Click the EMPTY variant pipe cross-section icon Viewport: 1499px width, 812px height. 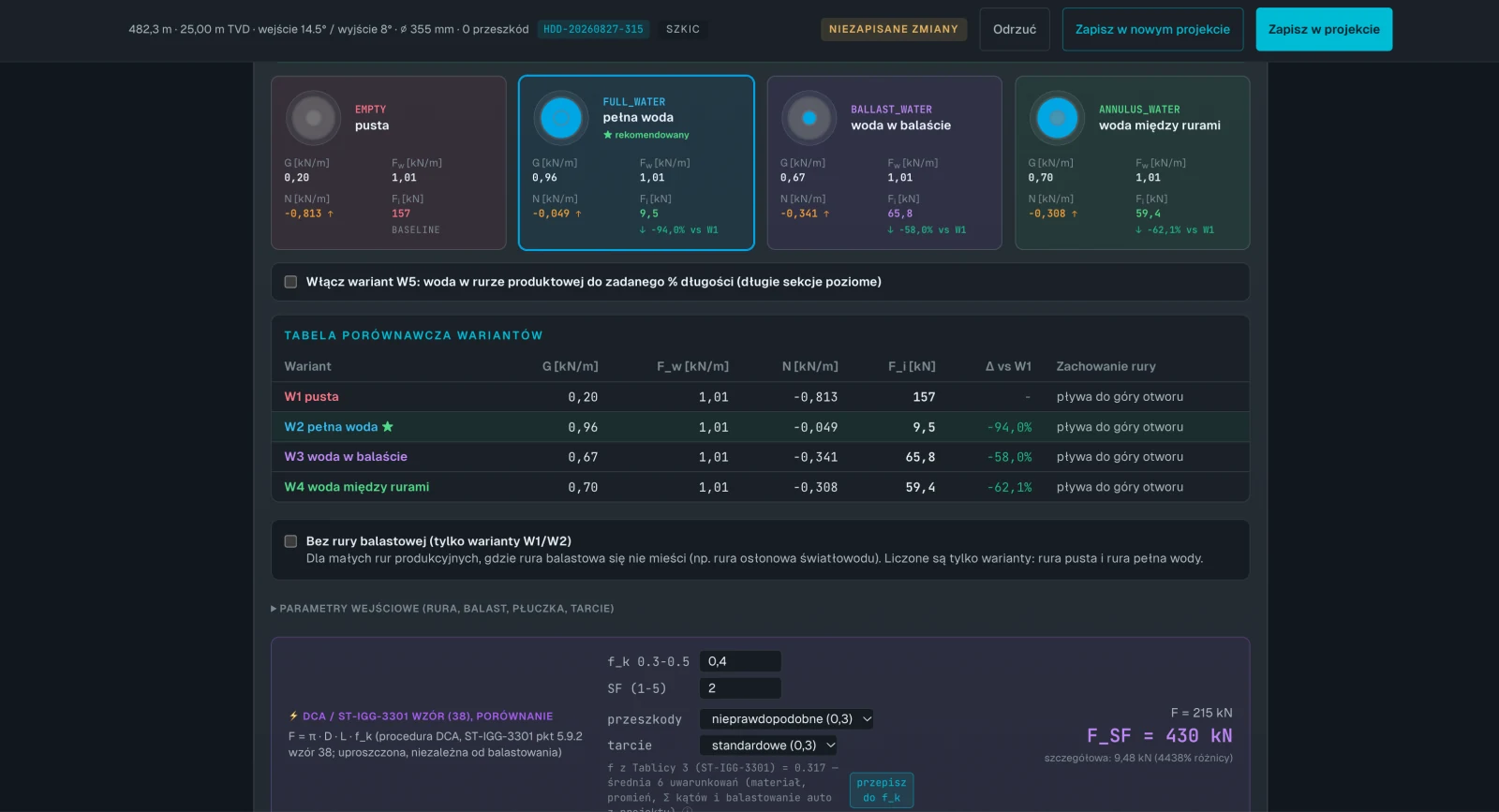click(x=314, y=118)
